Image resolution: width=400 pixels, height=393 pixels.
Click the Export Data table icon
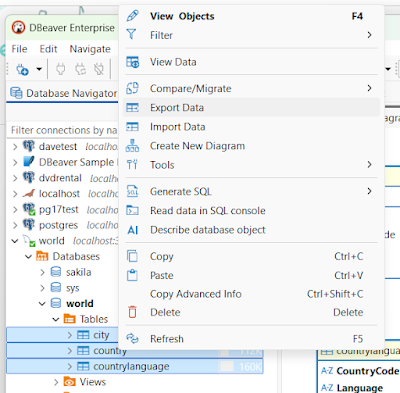(132, 108)
